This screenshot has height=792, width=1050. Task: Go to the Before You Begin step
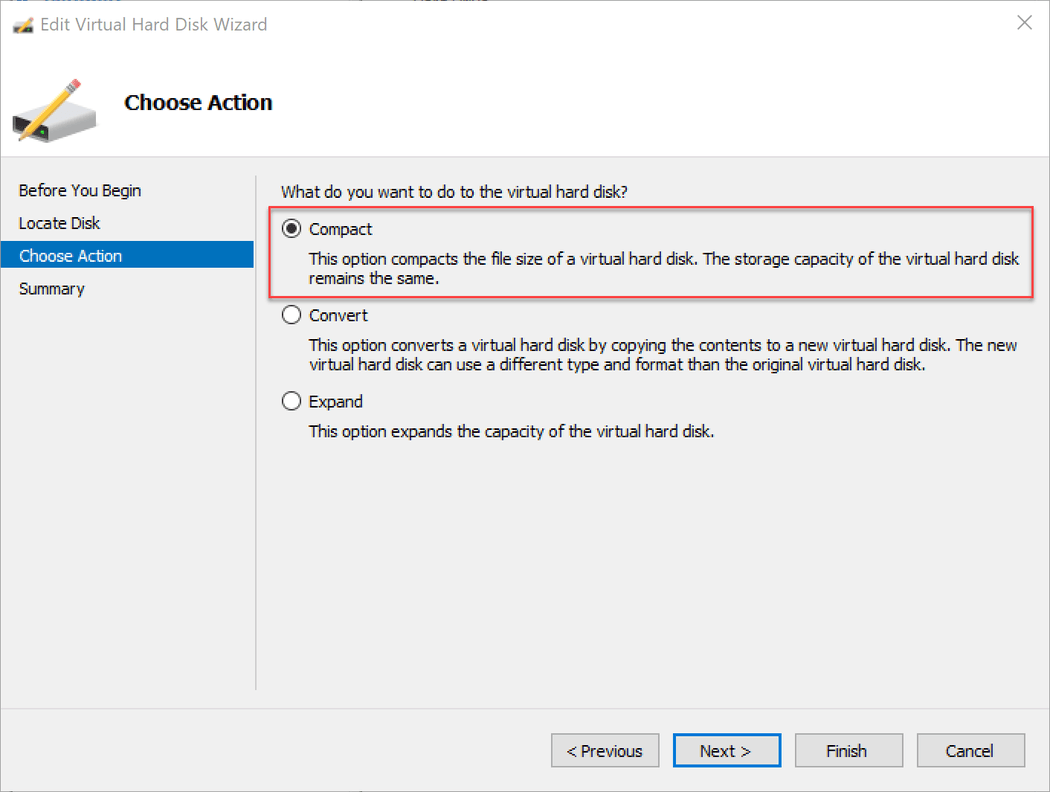79,190
